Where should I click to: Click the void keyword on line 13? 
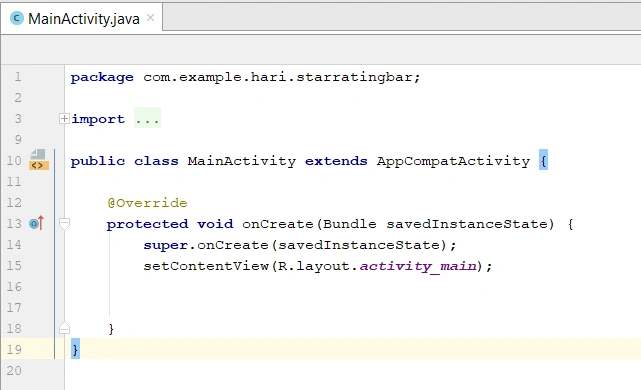pyautogui.click(x=215, y=224)
